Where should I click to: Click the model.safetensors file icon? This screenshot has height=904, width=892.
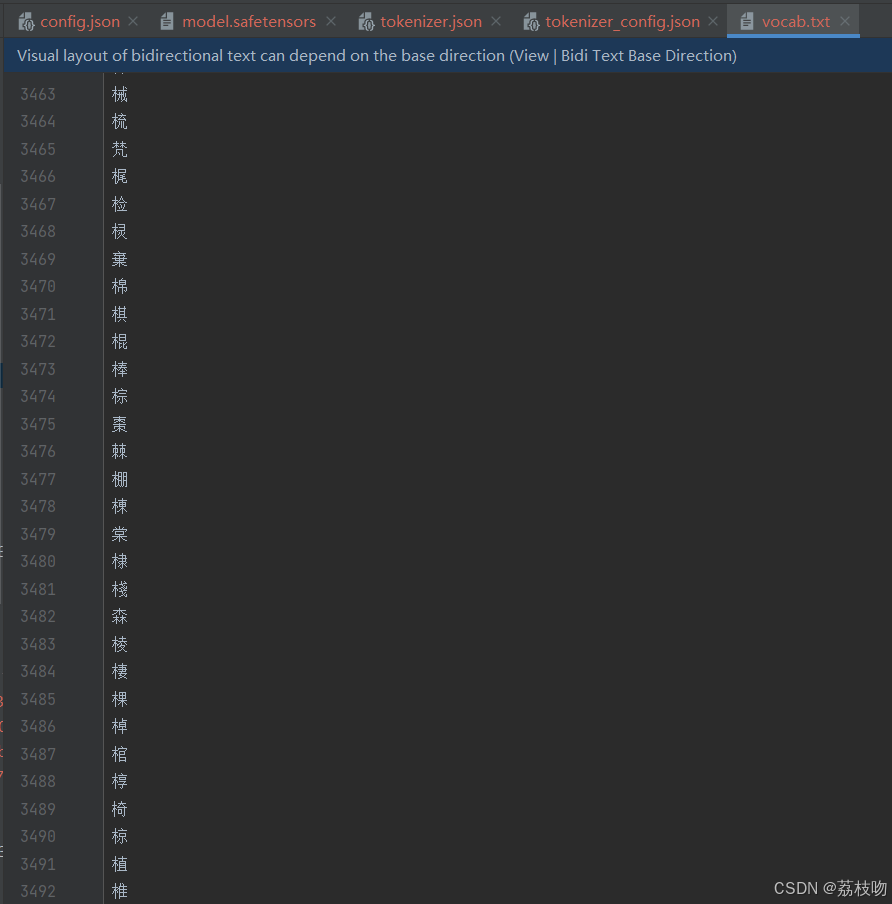click(167, 22)
